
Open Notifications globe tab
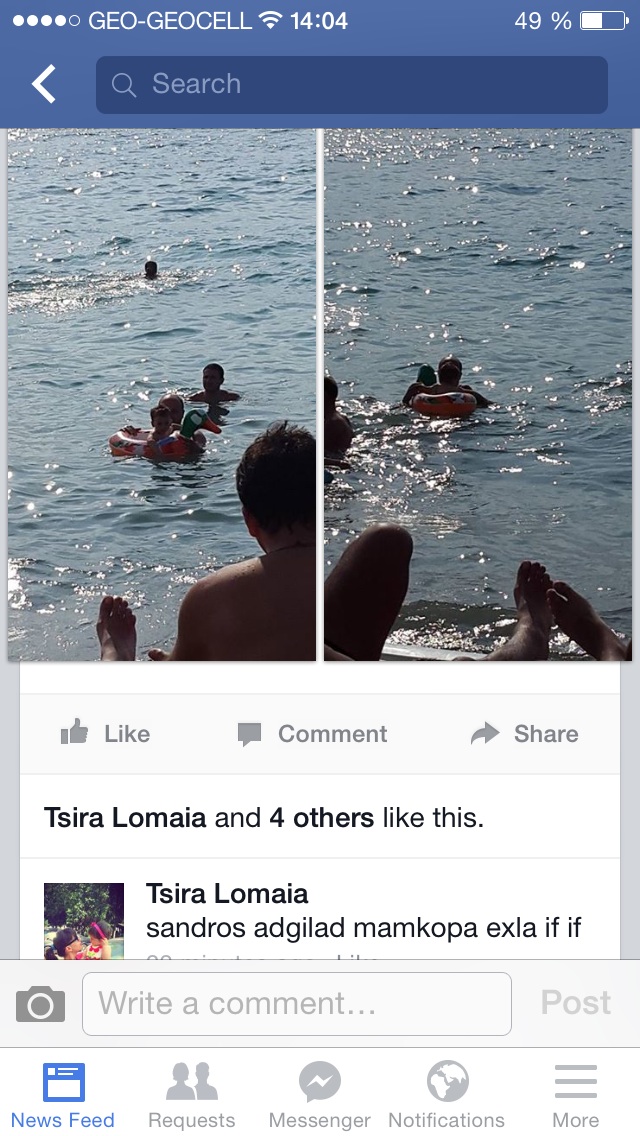click(x=446, y=1095)
